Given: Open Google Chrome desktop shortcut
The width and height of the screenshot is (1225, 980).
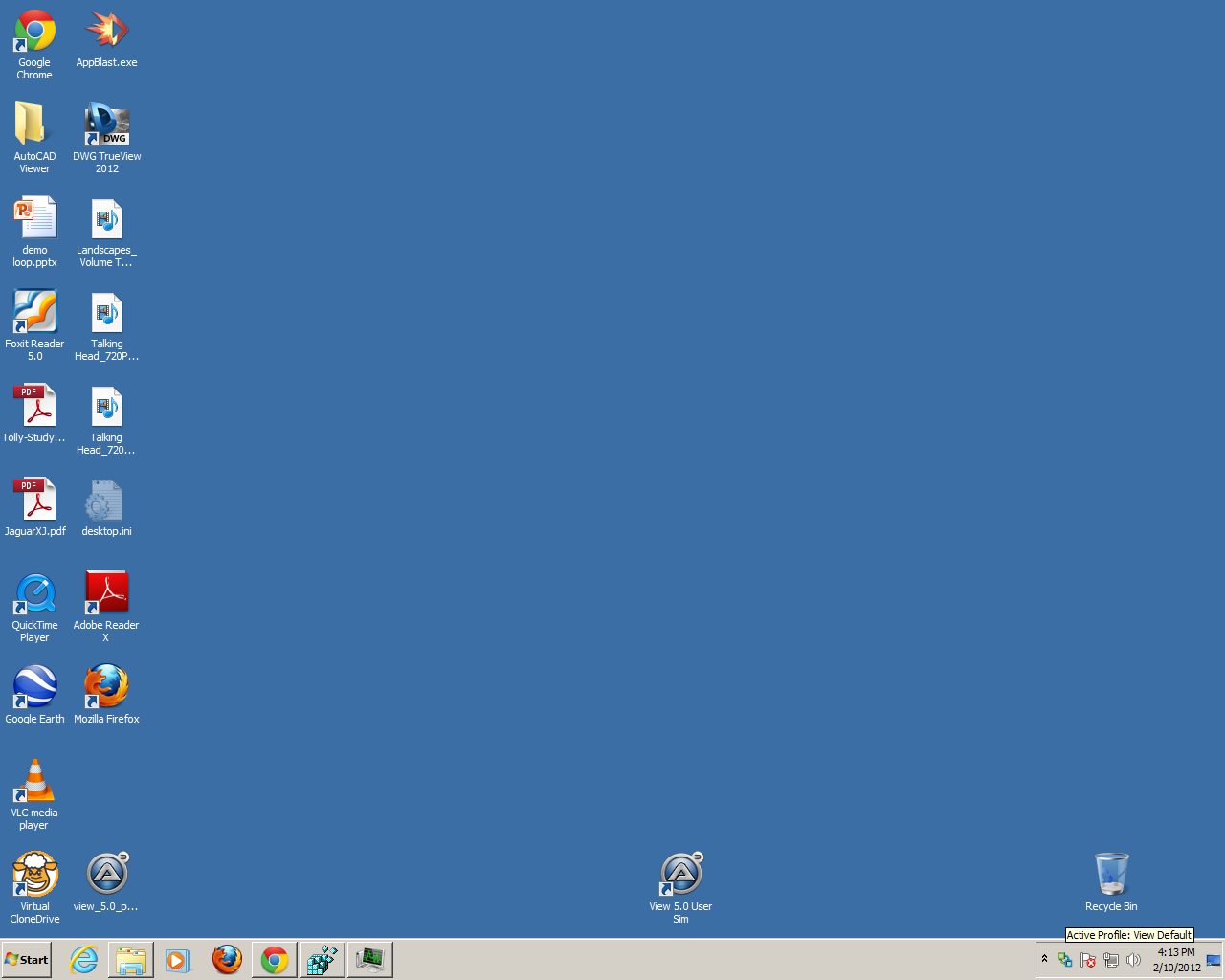Looking at the screenshot, I should (34, 32).
